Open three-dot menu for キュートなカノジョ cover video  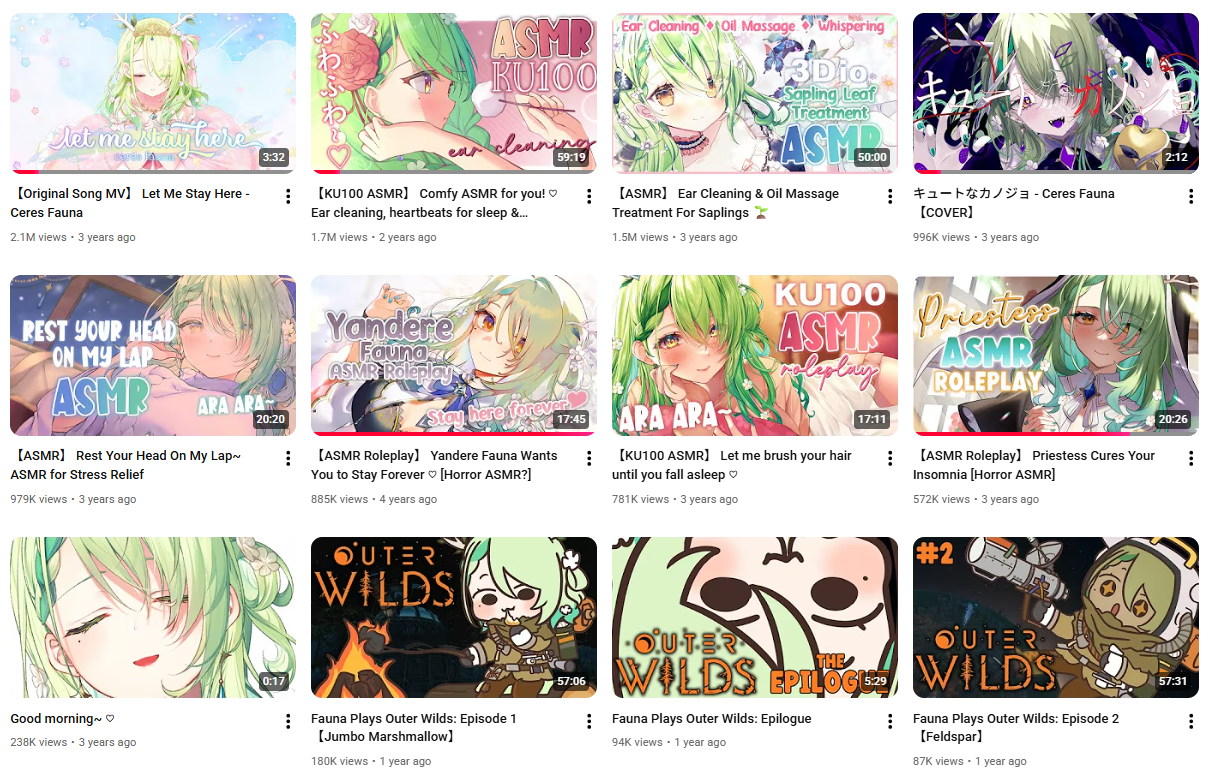point(1191,196)
